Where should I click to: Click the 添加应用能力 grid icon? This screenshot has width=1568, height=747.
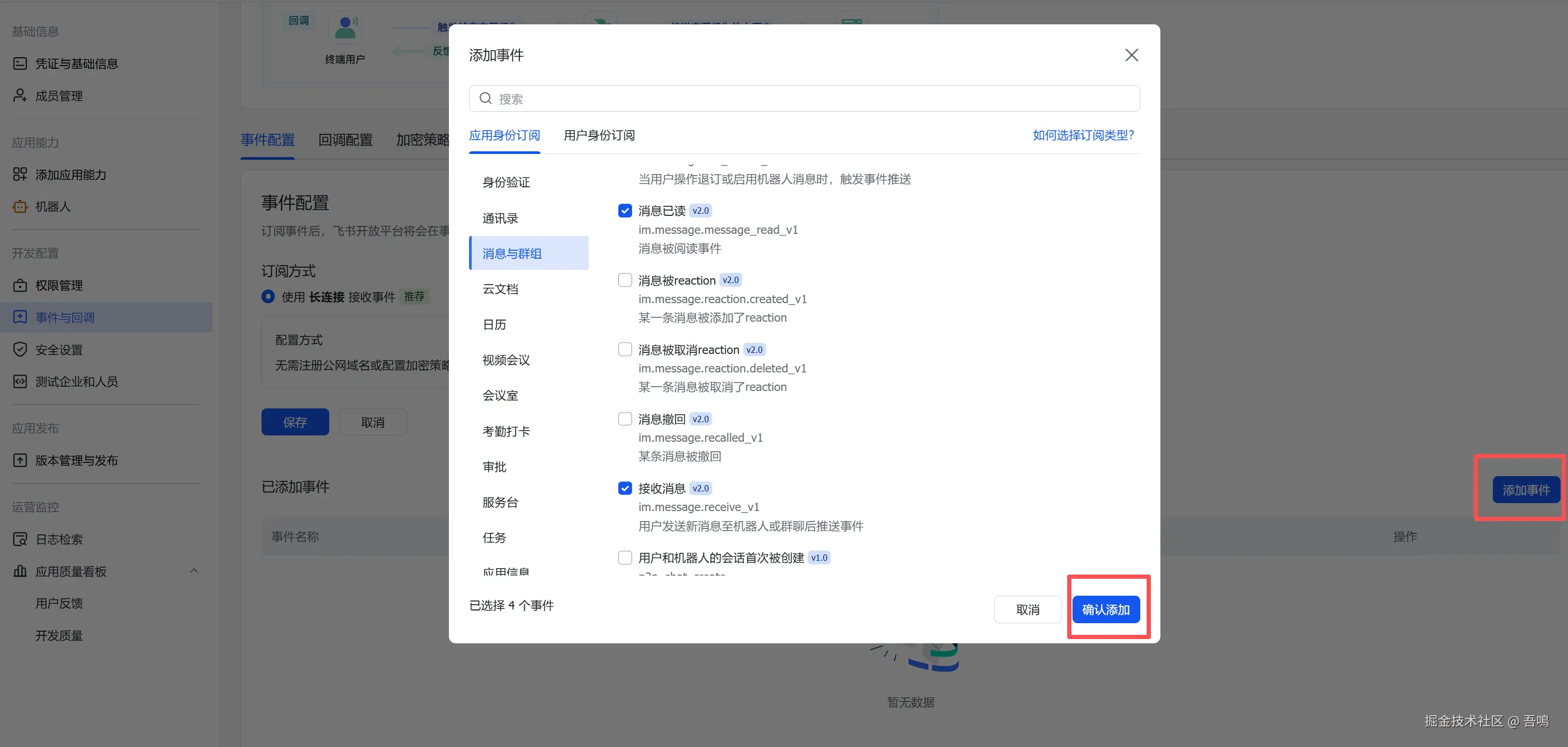20,175
